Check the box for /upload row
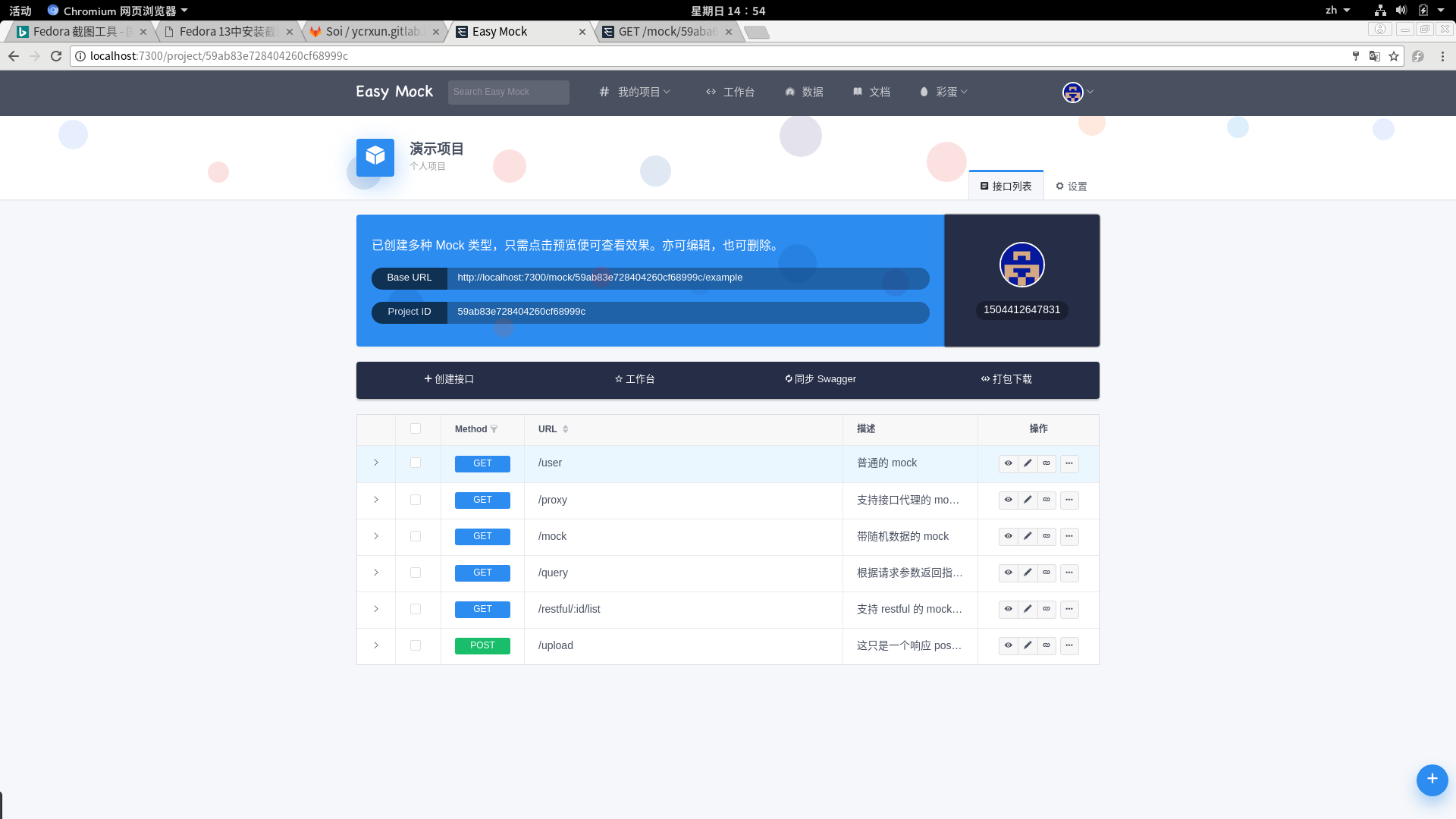This screenshot has width=1456, height=819. pyautogui.click(x=416, y=645)
